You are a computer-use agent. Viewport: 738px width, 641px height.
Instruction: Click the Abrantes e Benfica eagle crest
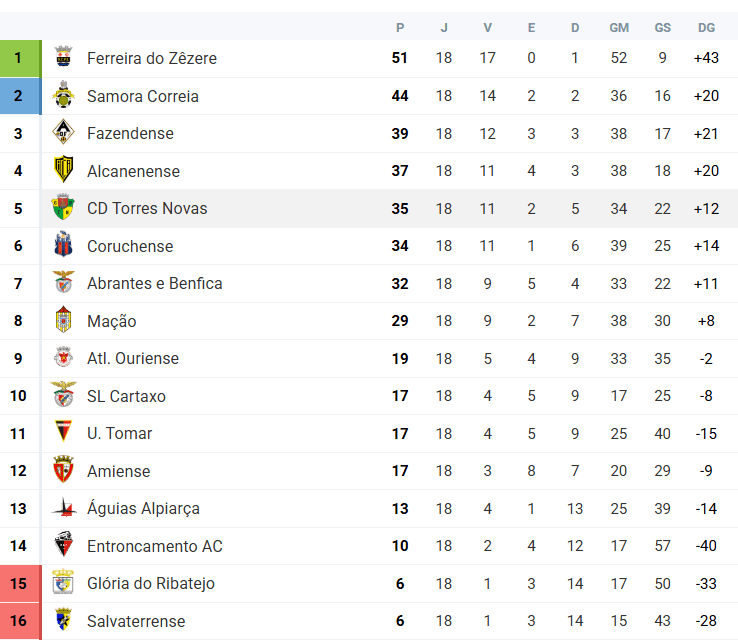(64, 282)
